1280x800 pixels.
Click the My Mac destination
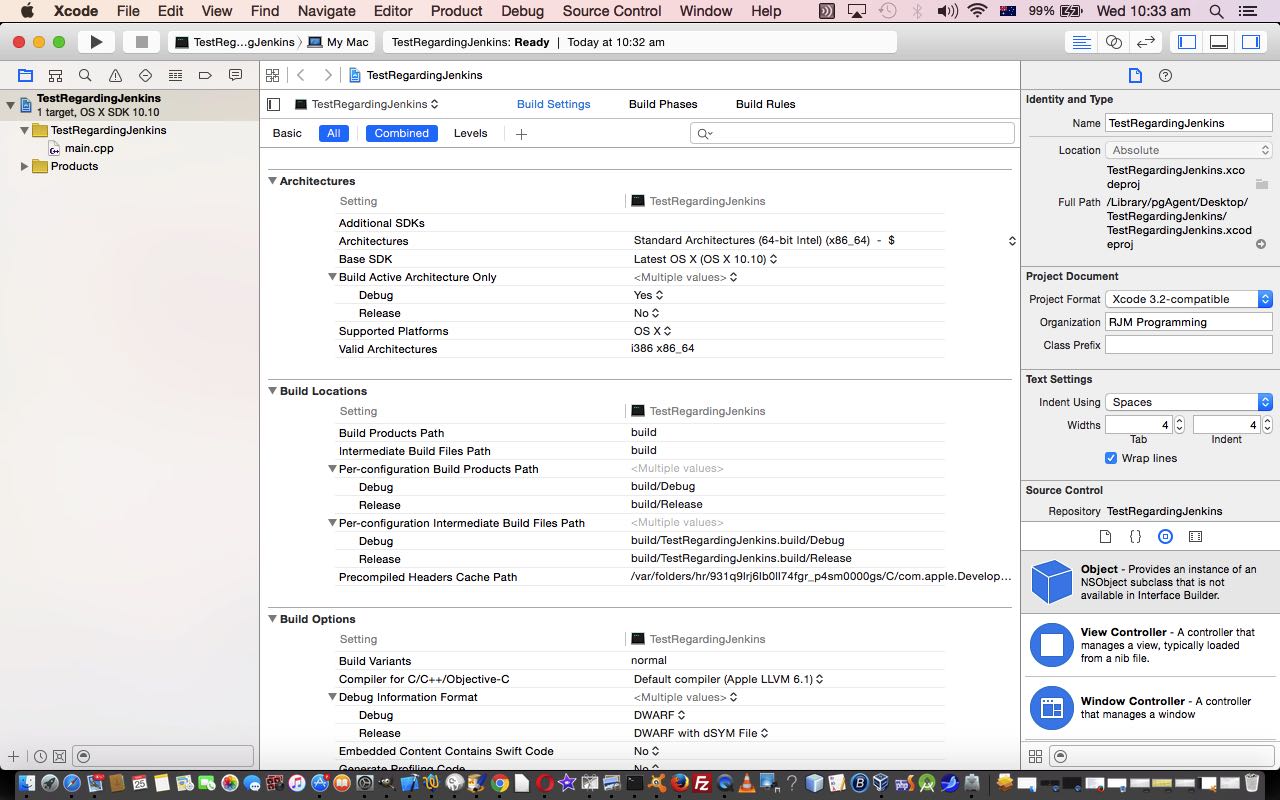pos(339,42)
